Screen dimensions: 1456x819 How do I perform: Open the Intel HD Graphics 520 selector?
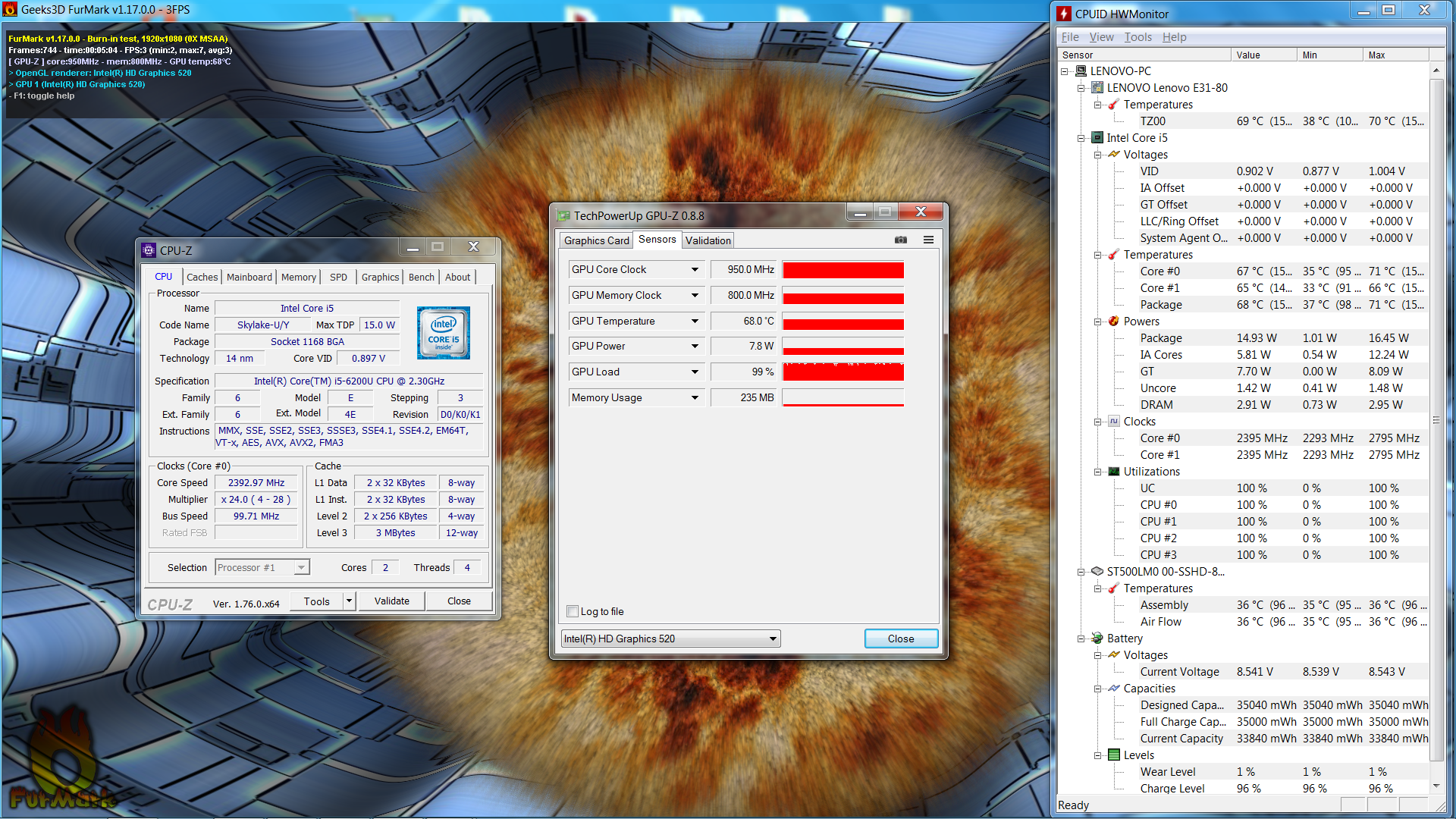tap(670, 639)
